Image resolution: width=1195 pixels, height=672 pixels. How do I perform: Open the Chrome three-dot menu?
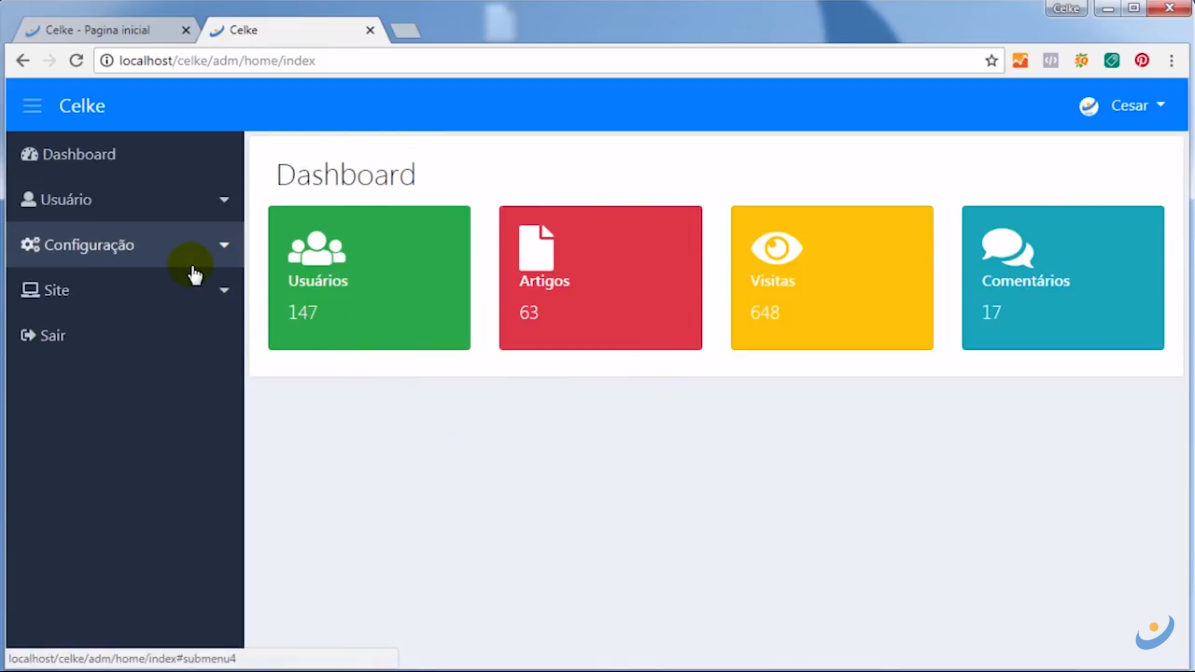coord(1172,61)
